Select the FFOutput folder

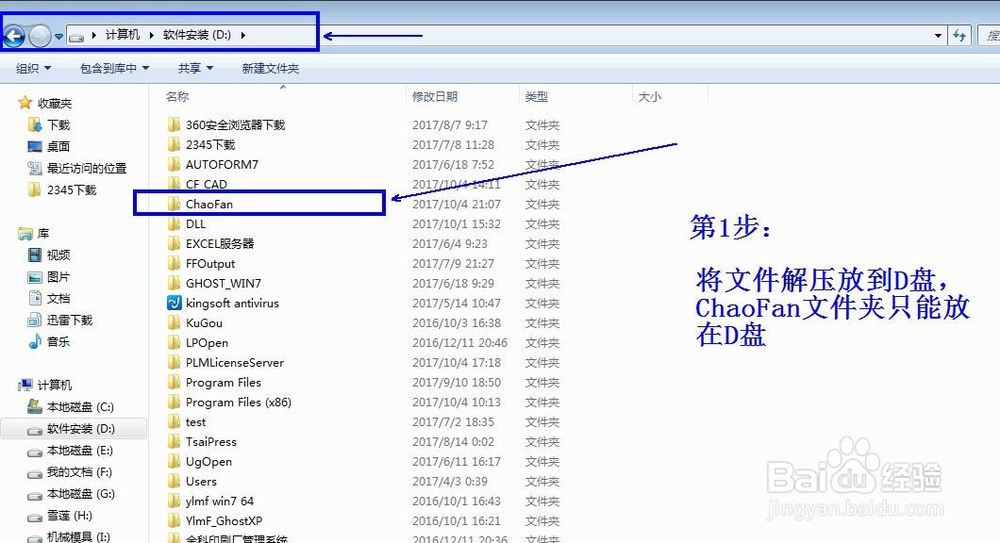point(210,263)
